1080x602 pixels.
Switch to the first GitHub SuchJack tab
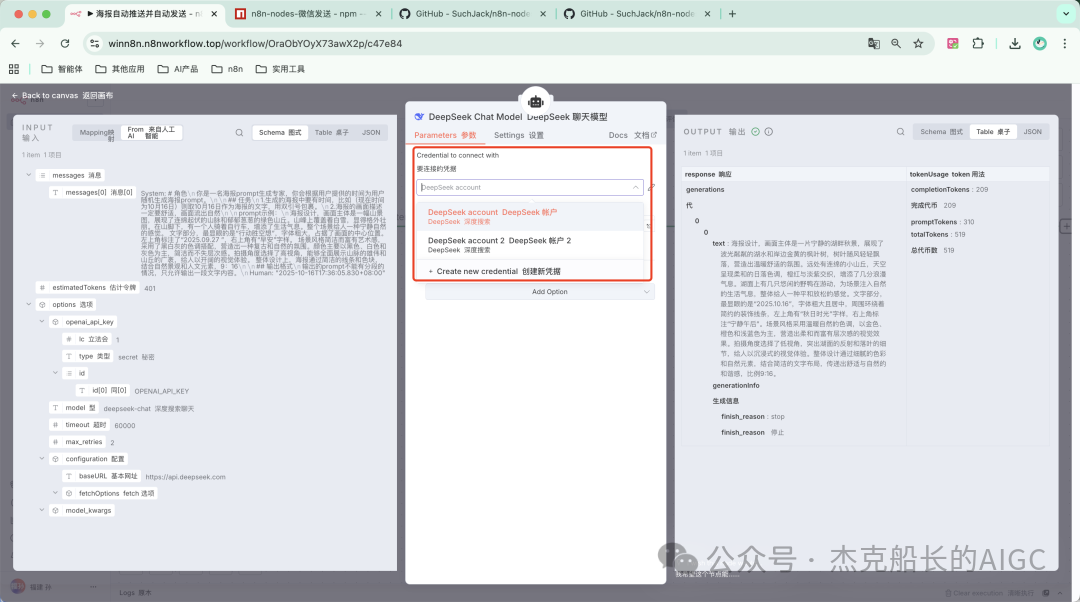[x=472, y=14]
